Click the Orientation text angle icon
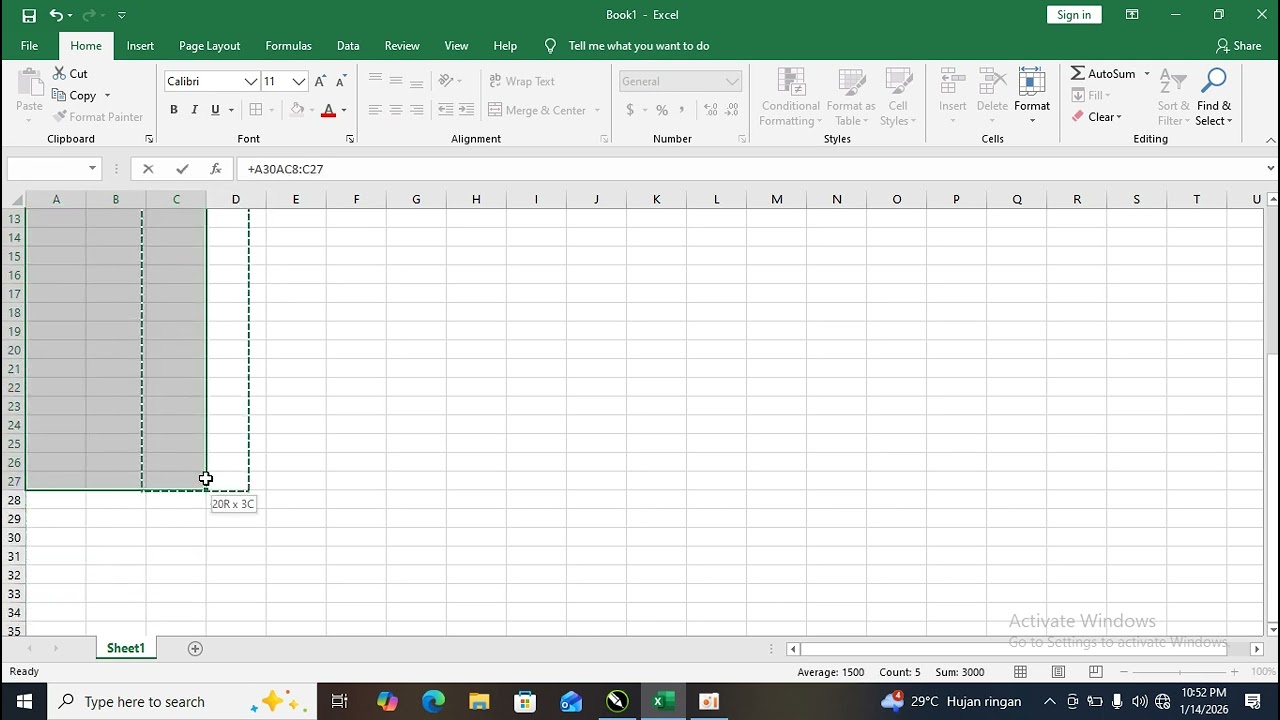This screenshot has width=1280, height=720. click(x=446, y=81)
